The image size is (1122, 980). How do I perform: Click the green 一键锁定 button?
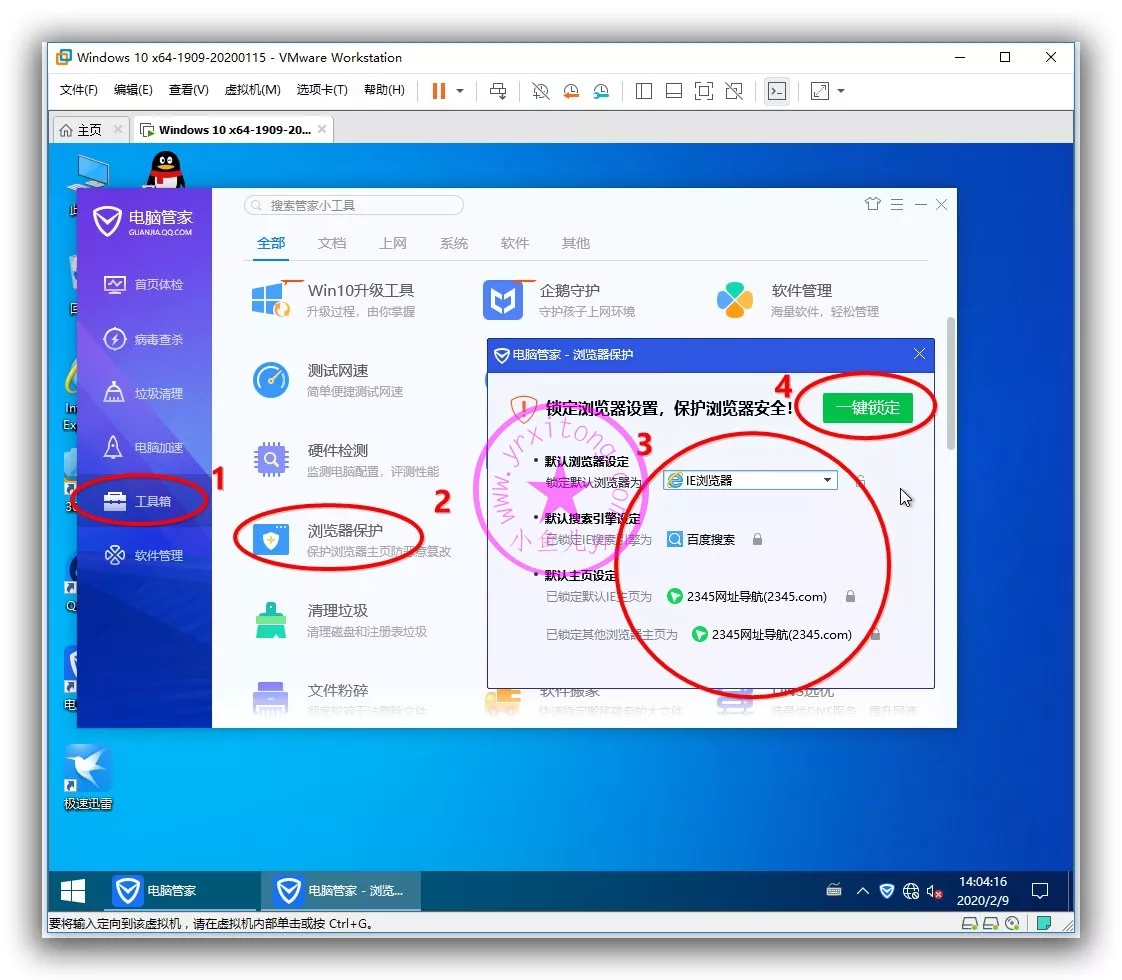[x=867, y=408]
